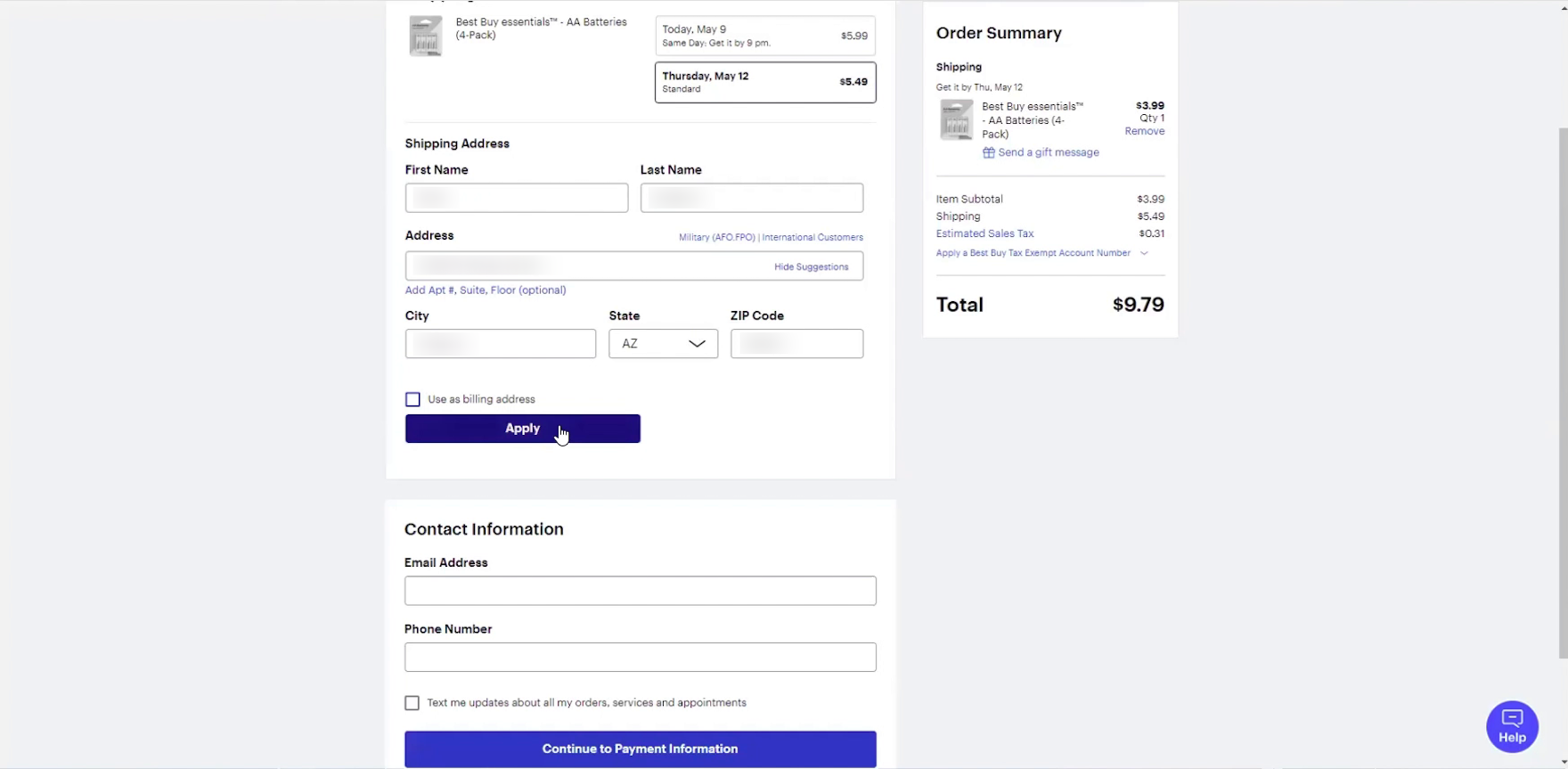1568x769 pixels.
Task: Open the Help chat icon
Action: tap(1512, 726)
